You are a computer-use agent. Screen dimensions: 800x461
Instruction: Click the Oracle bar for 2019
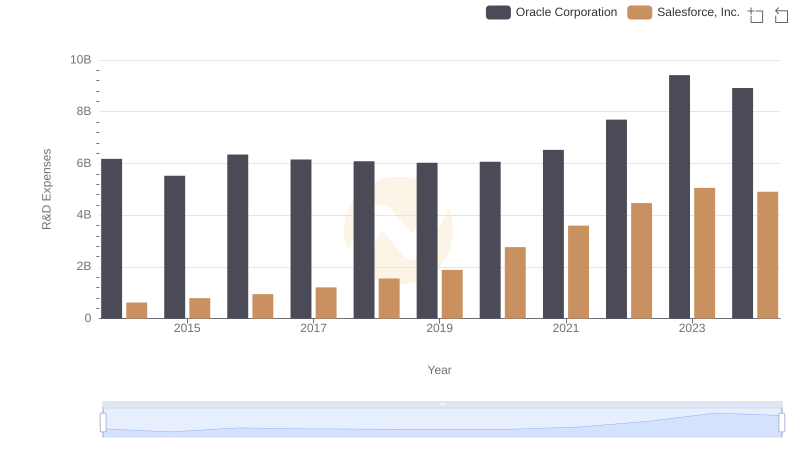click(x=427, y=241)
